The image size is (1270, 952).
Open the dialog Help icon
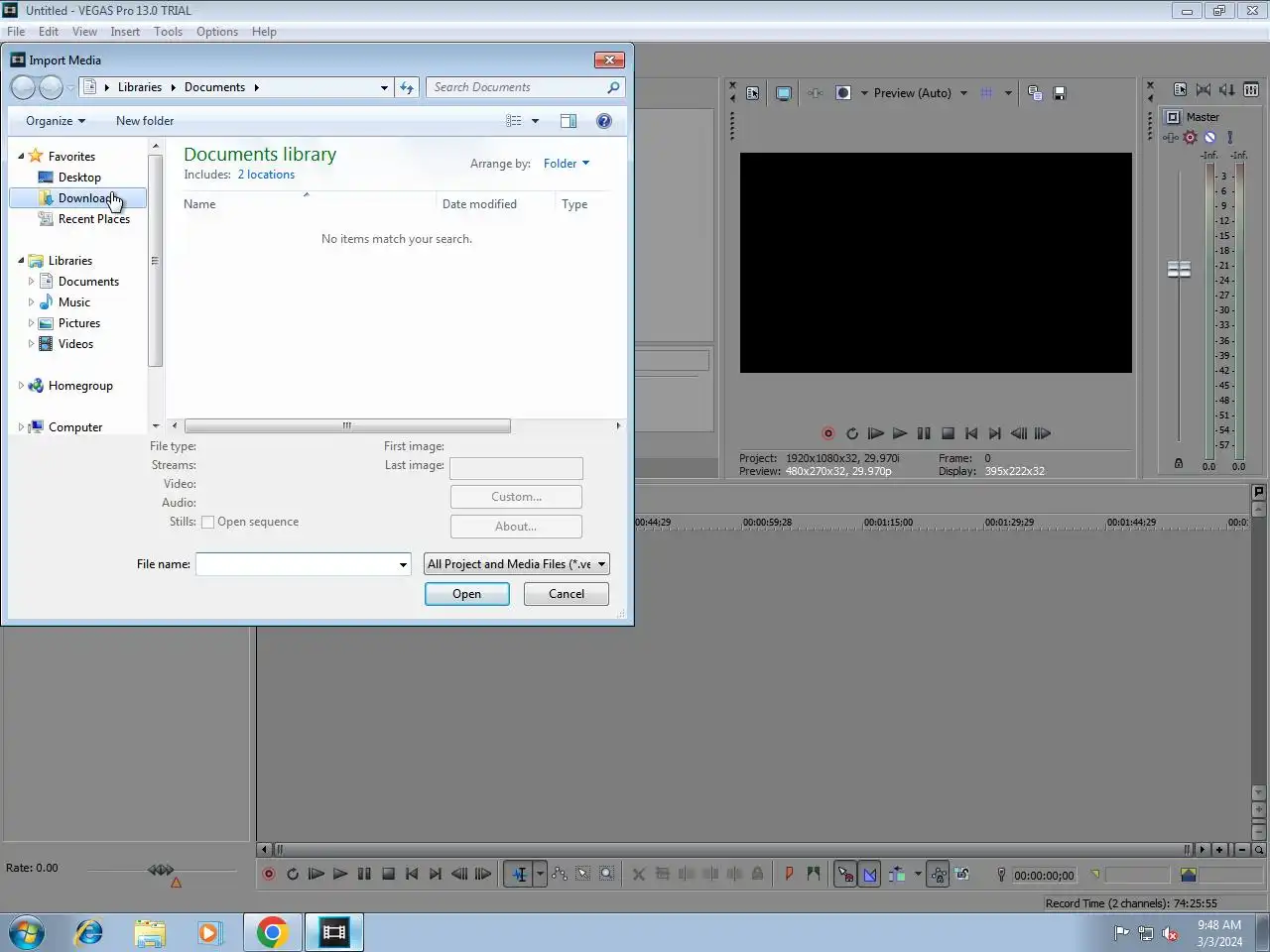[604, 121]
